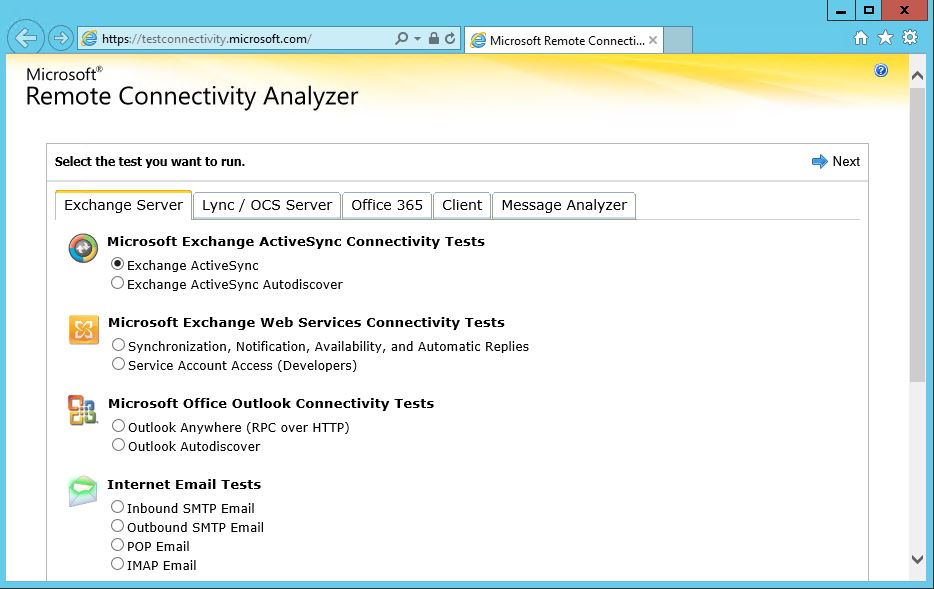Switch to Message Analyzer tab
The height and width of the screenshot is (589, 934).
(x=564, y=205)
